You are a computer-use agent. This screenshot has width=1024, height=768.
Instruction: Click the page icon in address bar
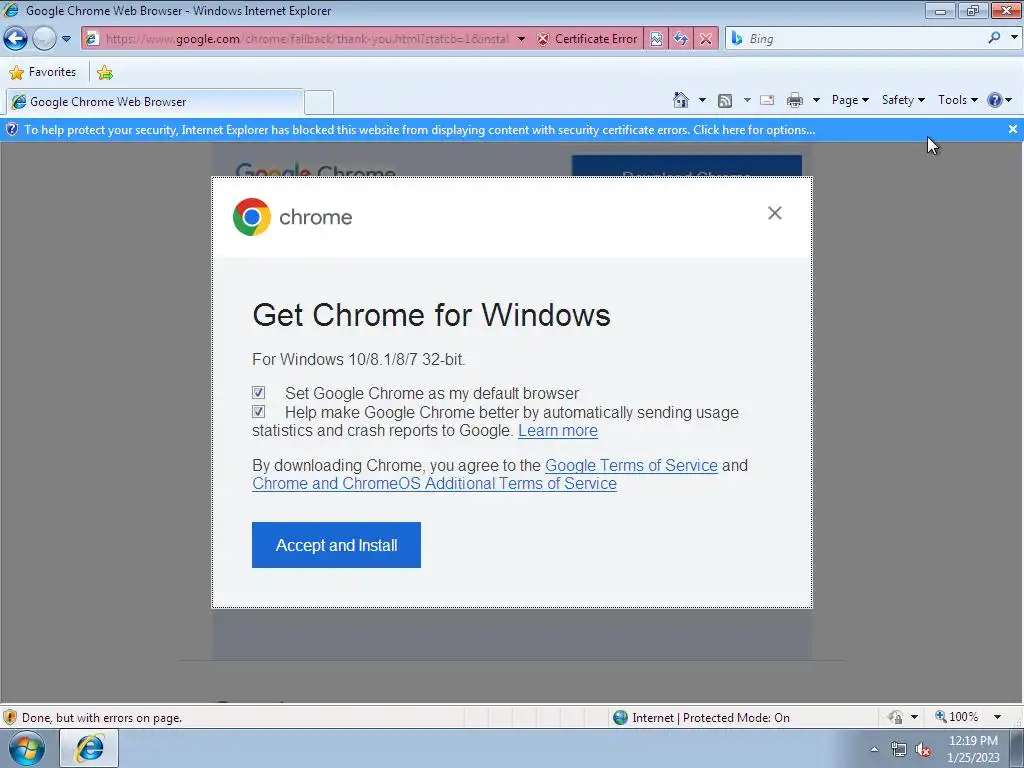point(92,39)
